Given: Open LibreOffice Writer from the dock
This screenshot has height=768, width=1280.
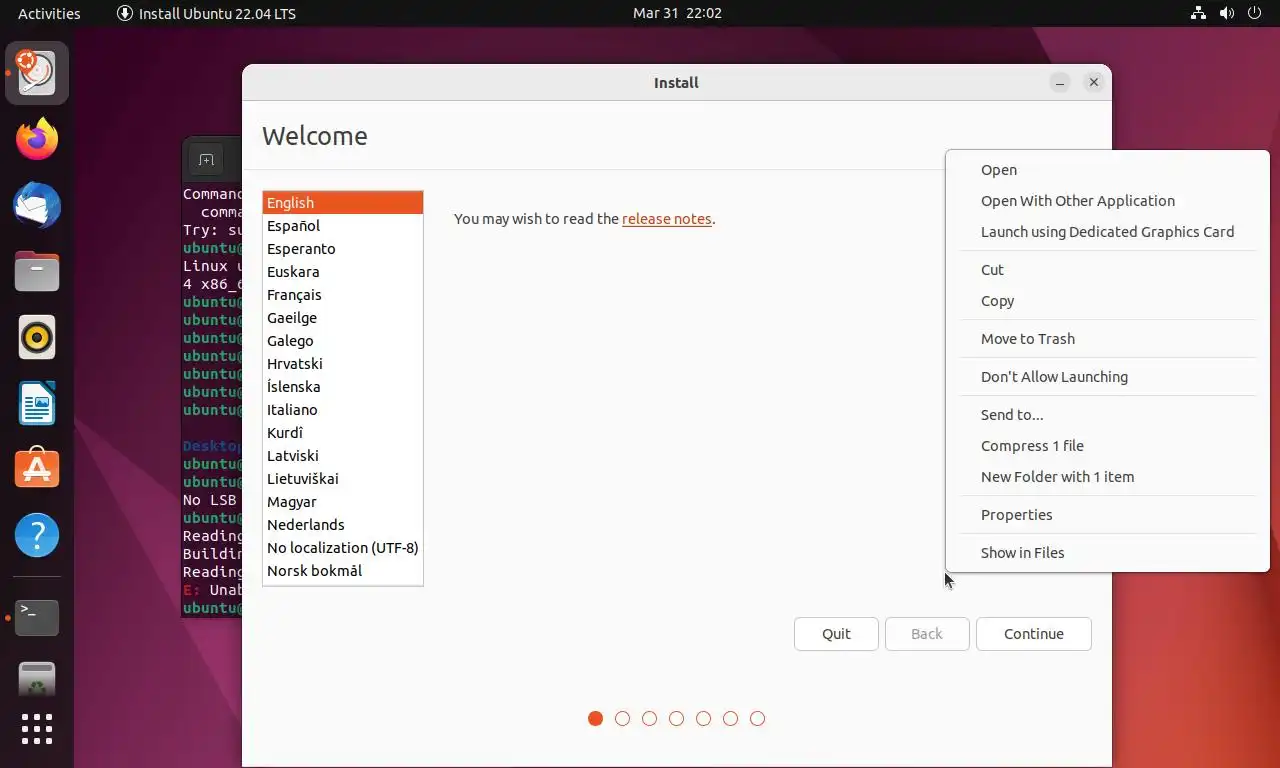Looking at the screenshot, I should (x=37, y=404).
